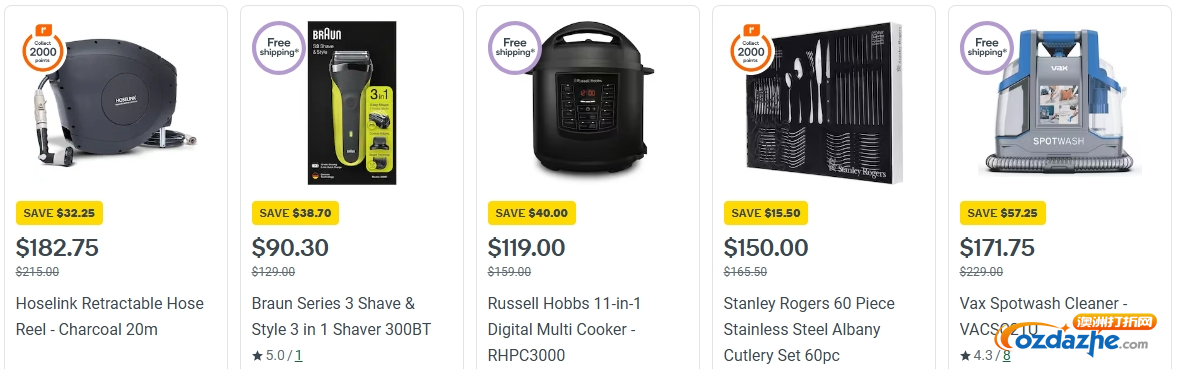Open the Stanley Rogers cutlery set image

pyautogui.click(x=825, y=102)
